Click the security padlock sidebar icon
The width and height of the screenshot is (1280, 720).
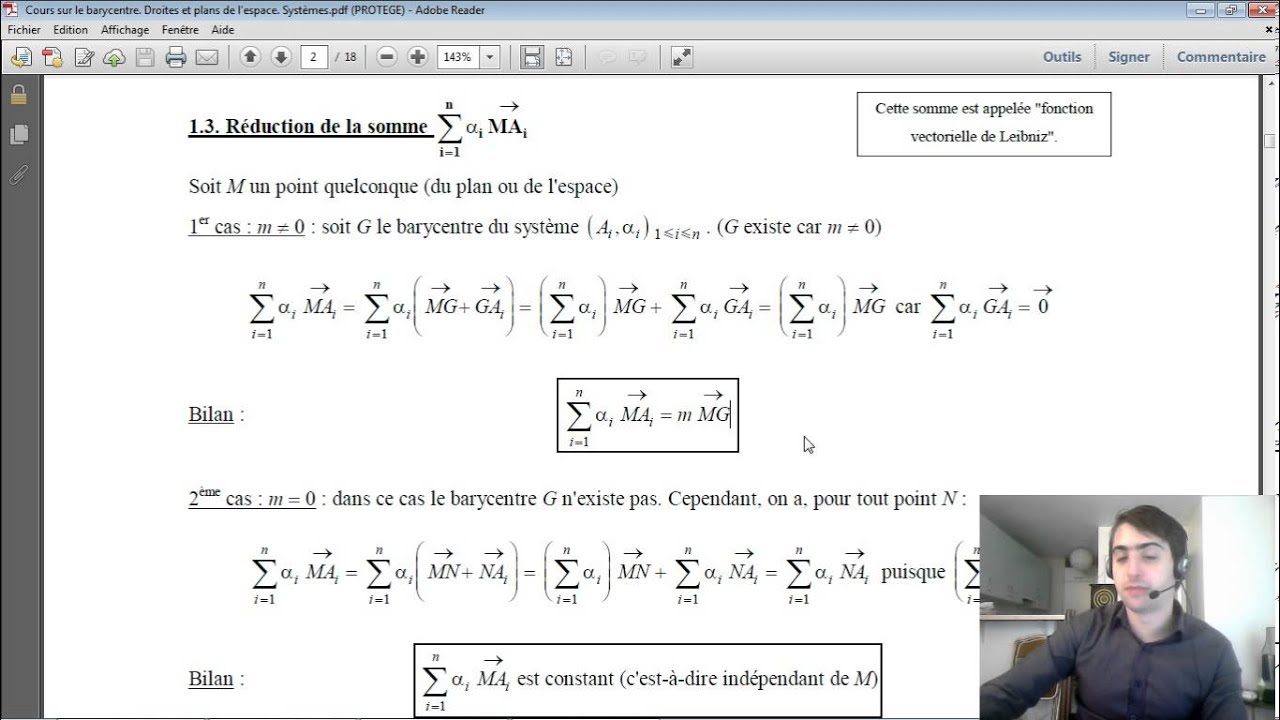coord(18,96)
